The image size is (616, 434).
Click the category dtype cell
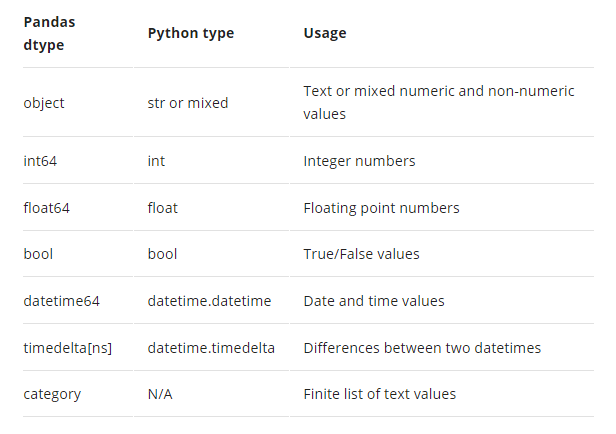coord(52,394)
